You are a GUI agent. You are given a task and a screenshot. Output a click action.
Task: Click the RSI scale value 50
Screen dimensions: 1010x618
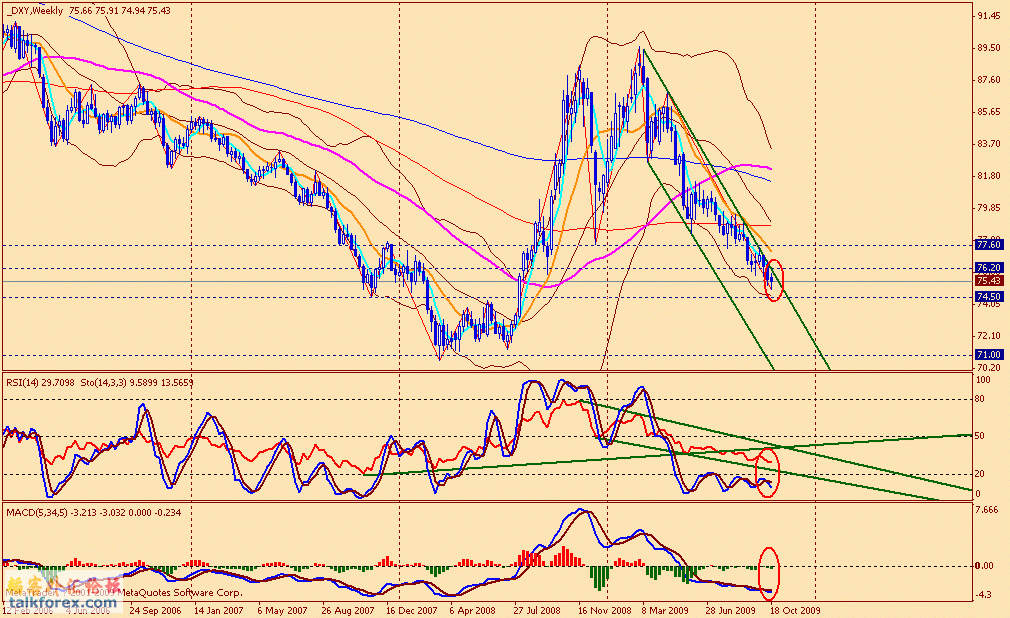[x=980, y=436]
